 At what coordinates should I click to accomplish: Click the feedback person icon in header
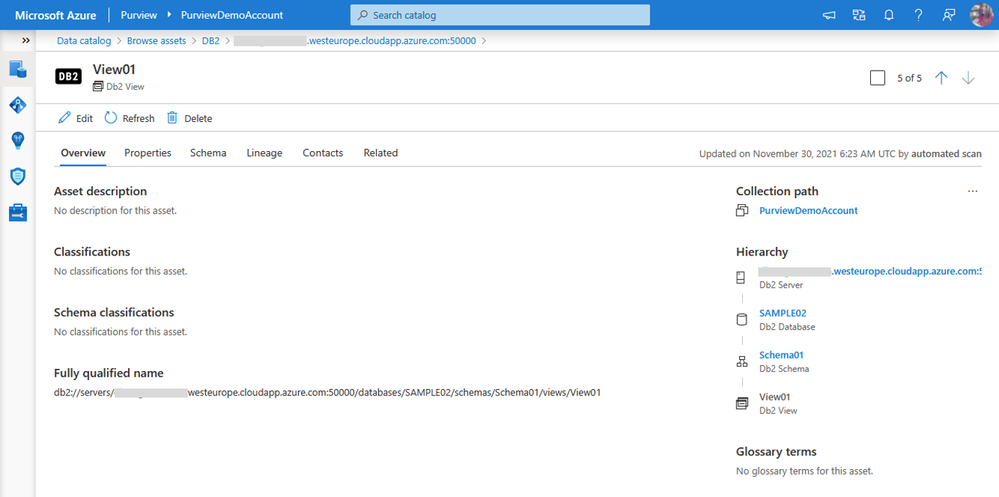[x=949, y=15]
